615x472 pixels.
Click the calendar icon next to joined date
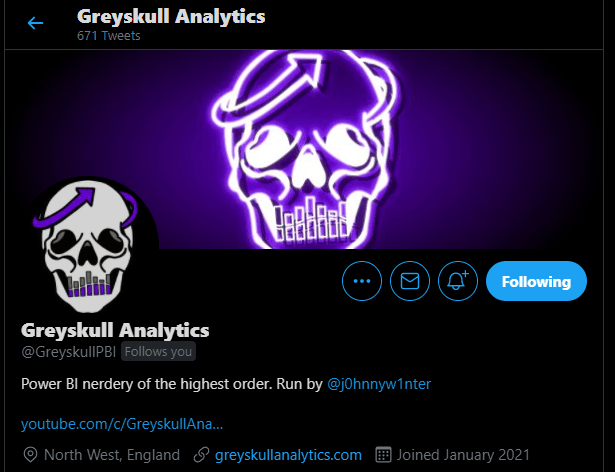pos(383,455)
